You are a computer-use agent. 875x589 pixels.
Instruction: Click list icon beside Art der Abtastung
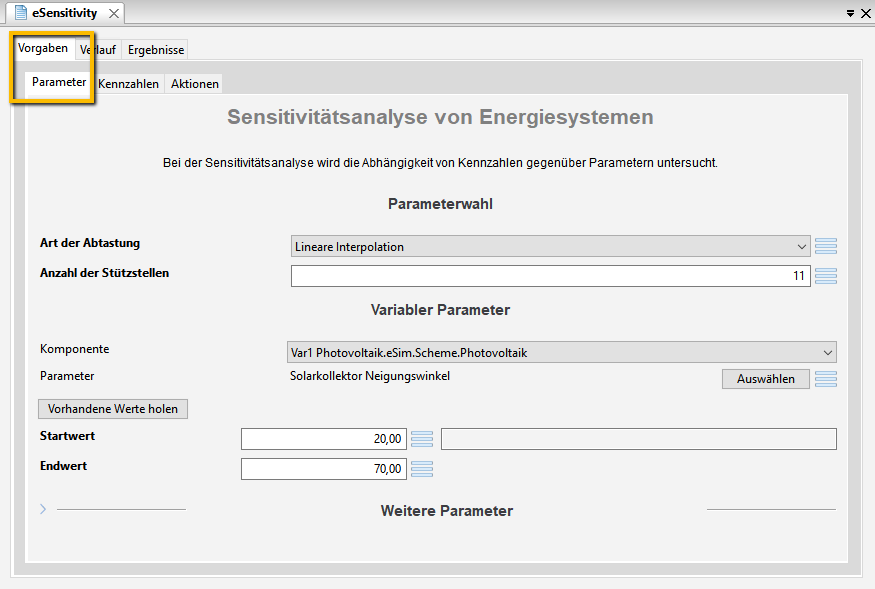tap(825, 246)
